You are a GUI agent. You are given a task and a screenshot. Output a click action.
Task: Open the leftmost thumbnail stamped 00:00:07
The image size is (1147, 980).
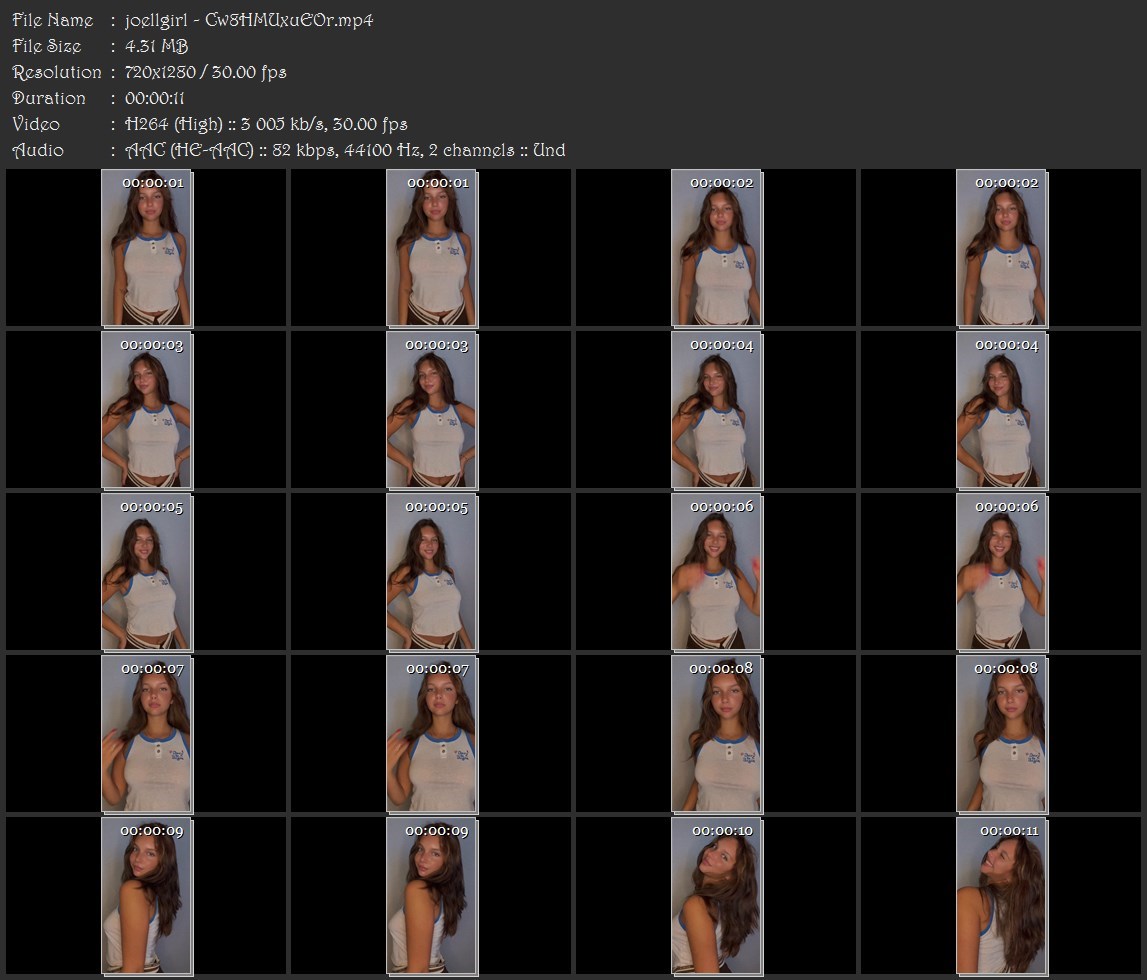tap(146, 734)
